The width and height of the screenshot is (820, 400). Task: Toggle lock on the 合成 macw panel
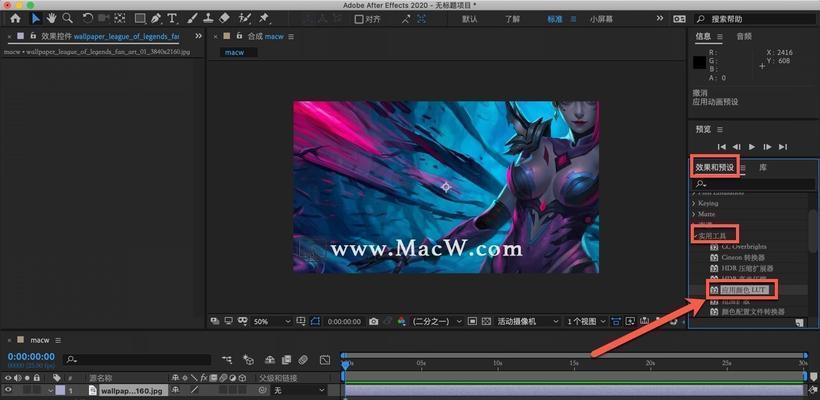click(x=239, y=36)
